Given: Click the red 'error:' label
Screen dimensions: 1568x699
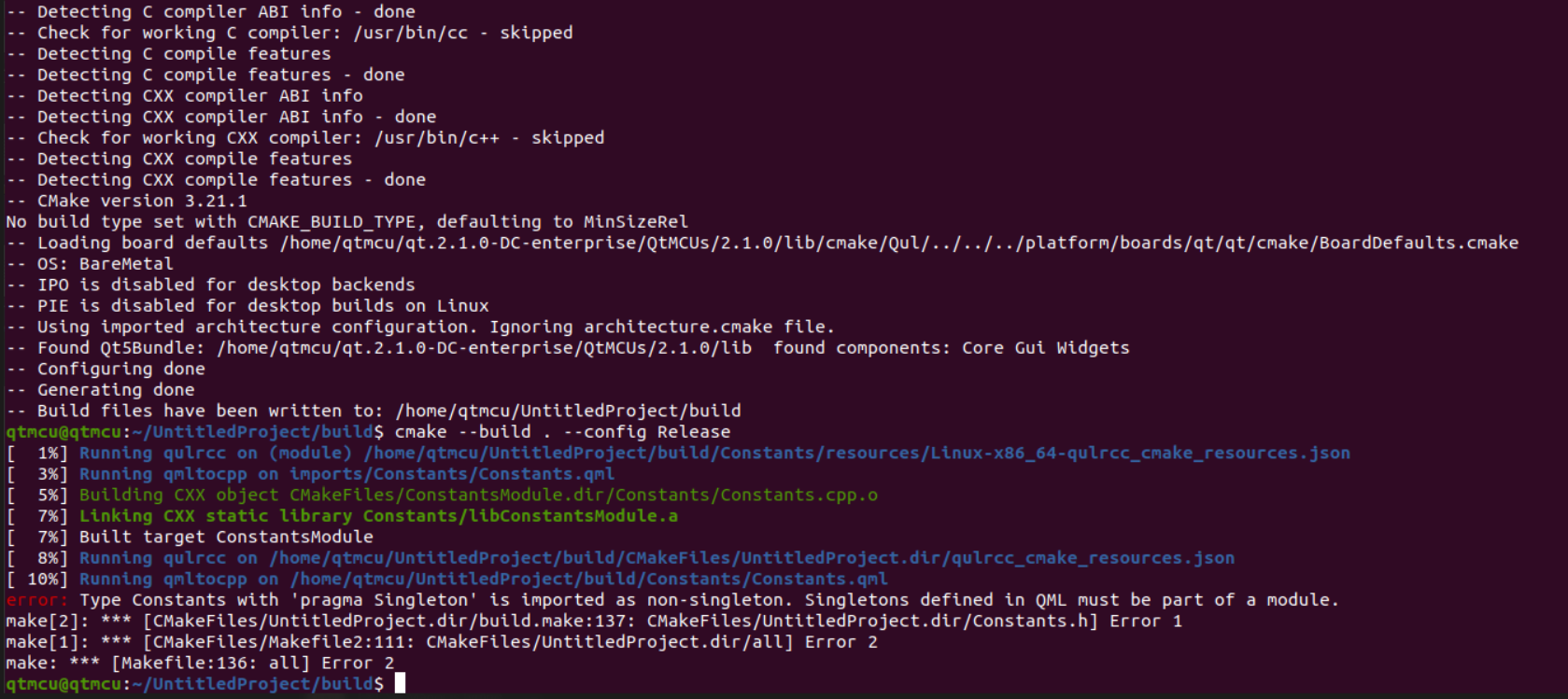Looking at the screenshot, I should click(36, 600).
